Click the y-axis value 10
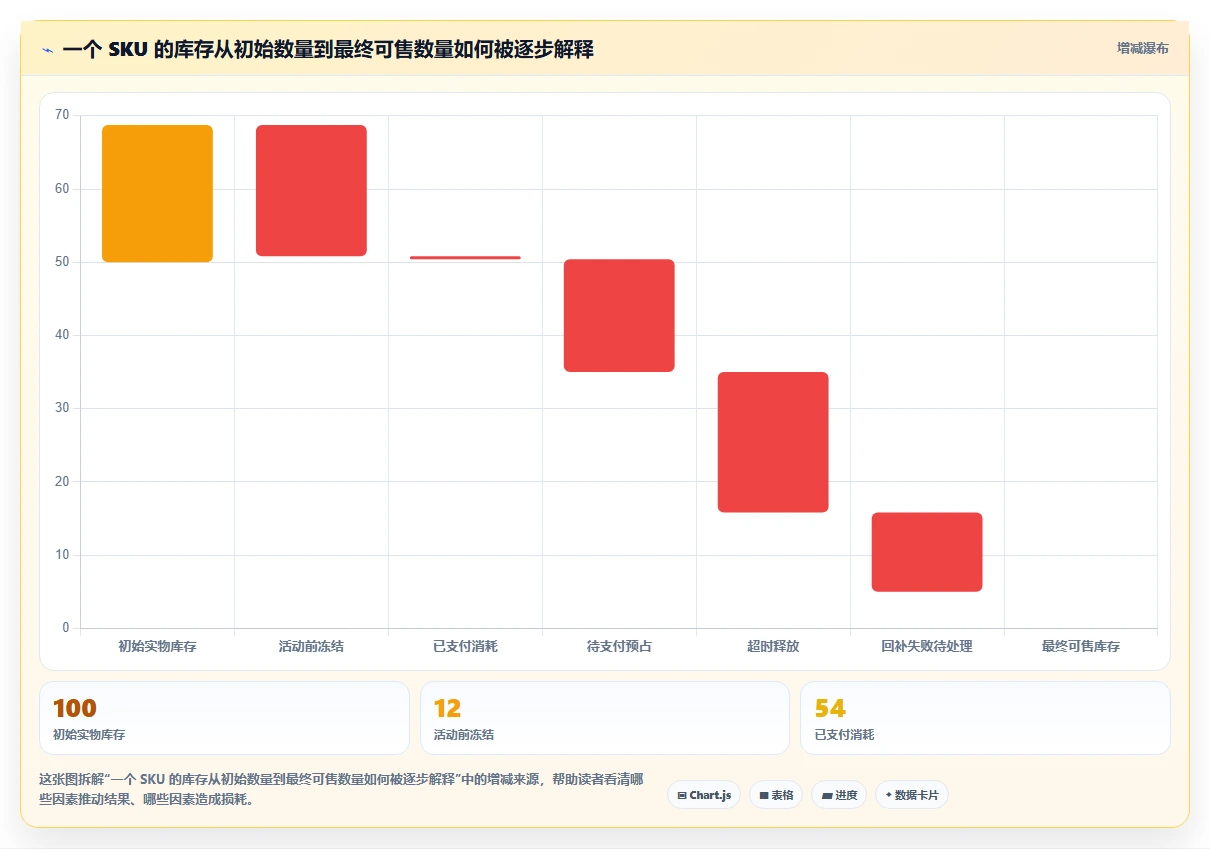Viewport: 1210px width, 849px height. 62,555
